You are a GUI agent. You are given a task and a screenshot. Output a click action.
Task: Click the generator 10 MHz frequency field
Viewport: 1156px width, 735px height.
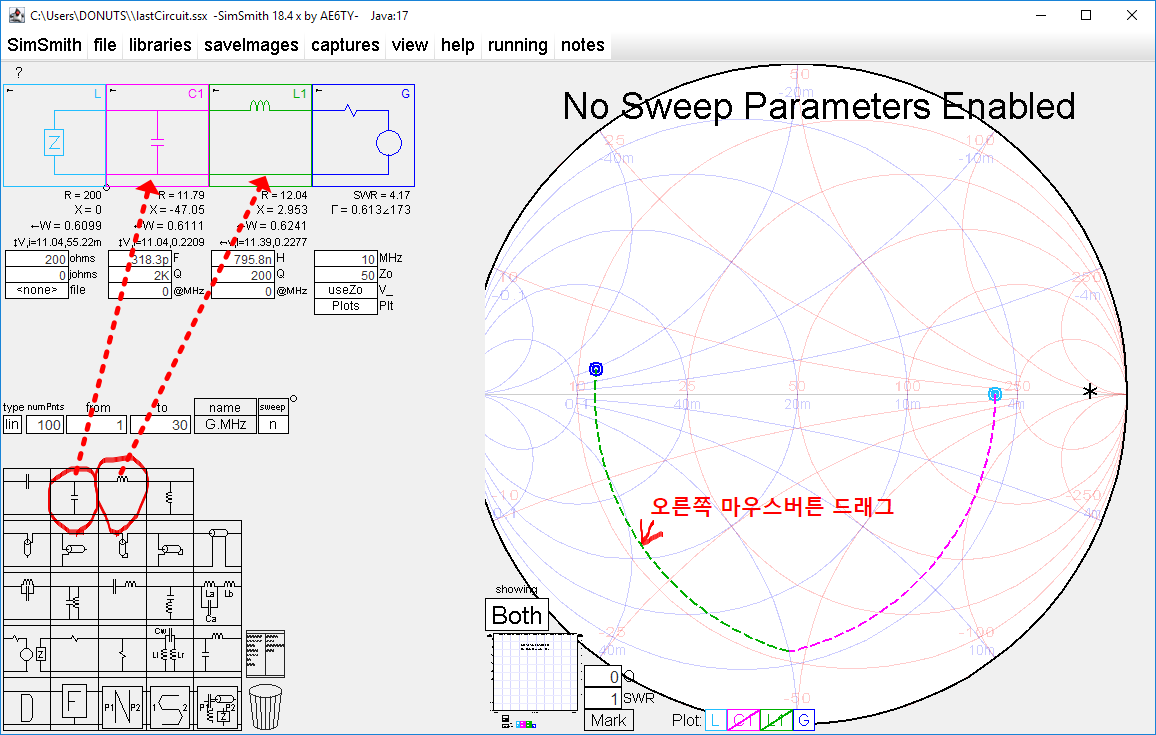pyautogui.click(x=346, y=259)
